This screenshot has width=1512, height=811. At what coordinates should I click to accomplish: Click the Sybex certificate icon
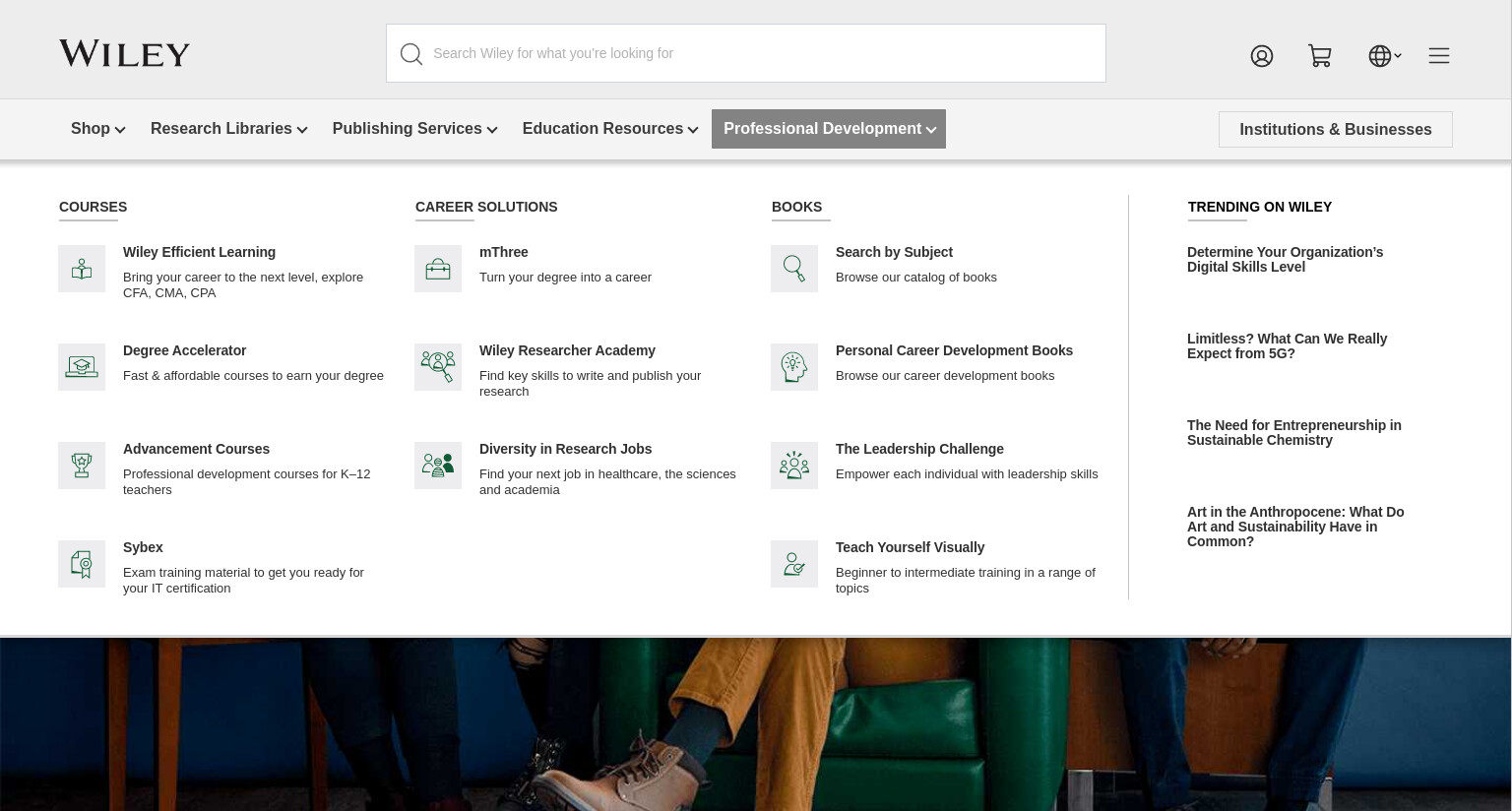click(82, 564)
